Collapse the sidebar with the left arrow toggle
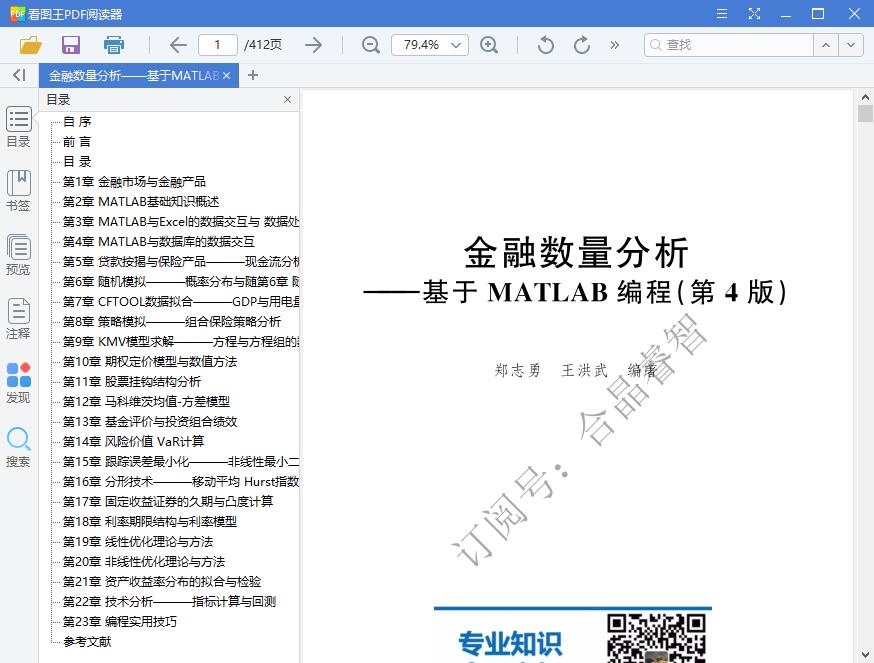874x663 pixels. (20, 75)
